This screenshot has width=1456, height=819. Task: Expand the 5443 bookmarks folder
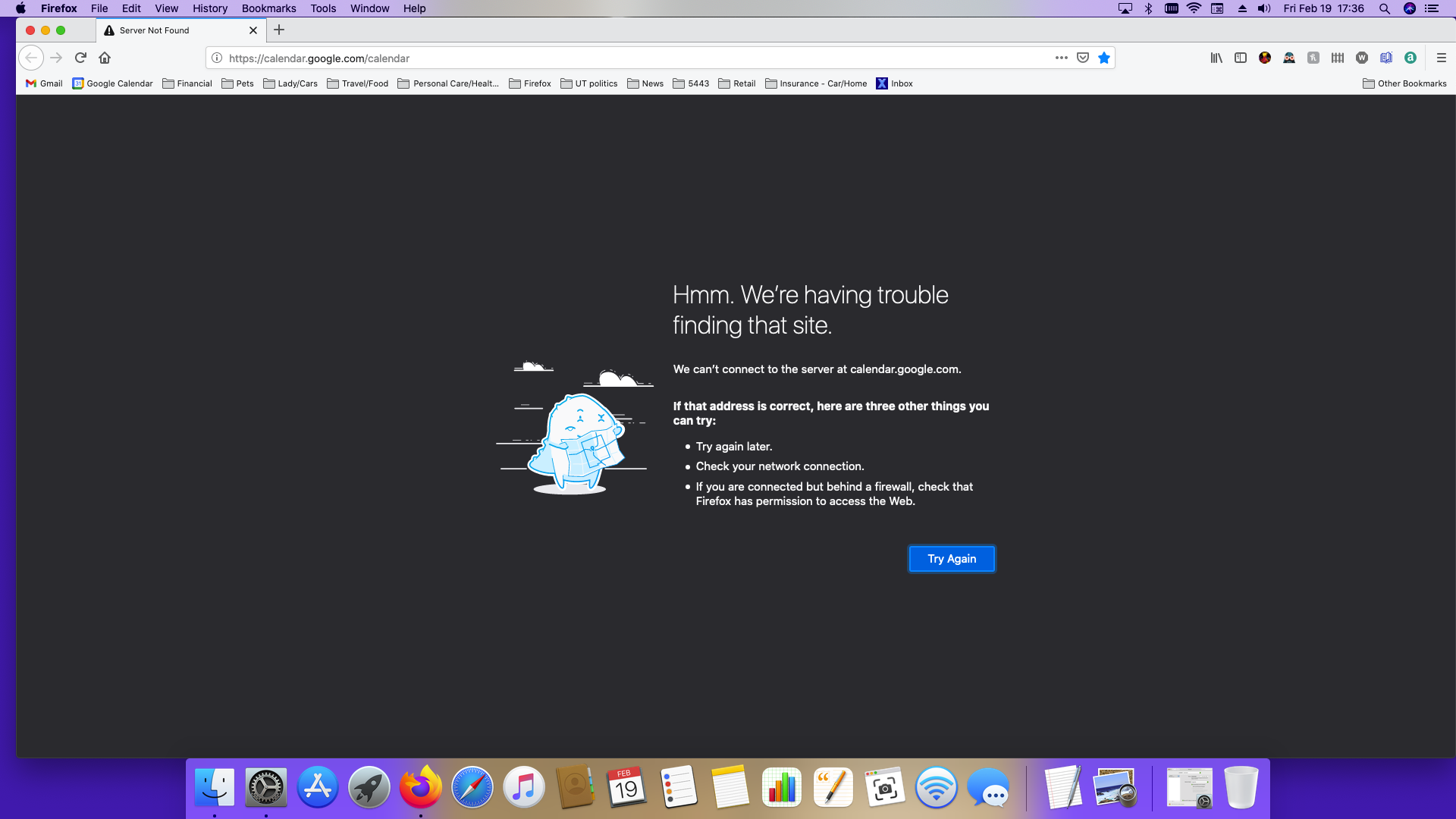point(691,83)
